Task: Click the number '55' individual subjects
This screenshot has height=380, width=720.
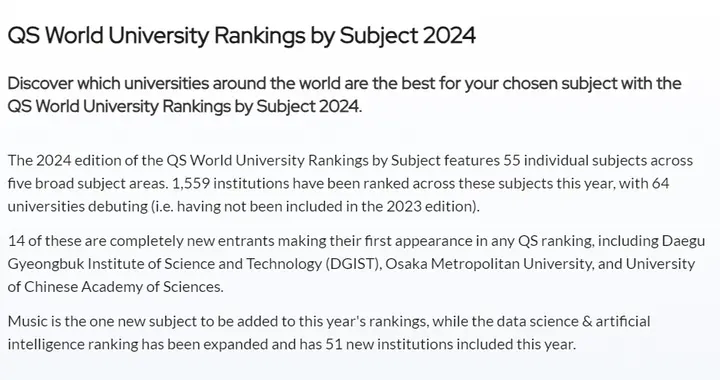Action: 512,161
